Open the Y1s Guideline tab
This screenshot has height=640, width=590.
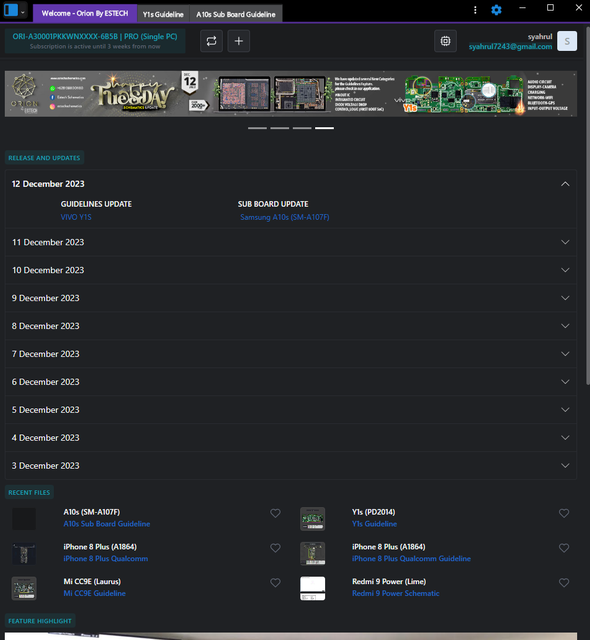[163, 14]
